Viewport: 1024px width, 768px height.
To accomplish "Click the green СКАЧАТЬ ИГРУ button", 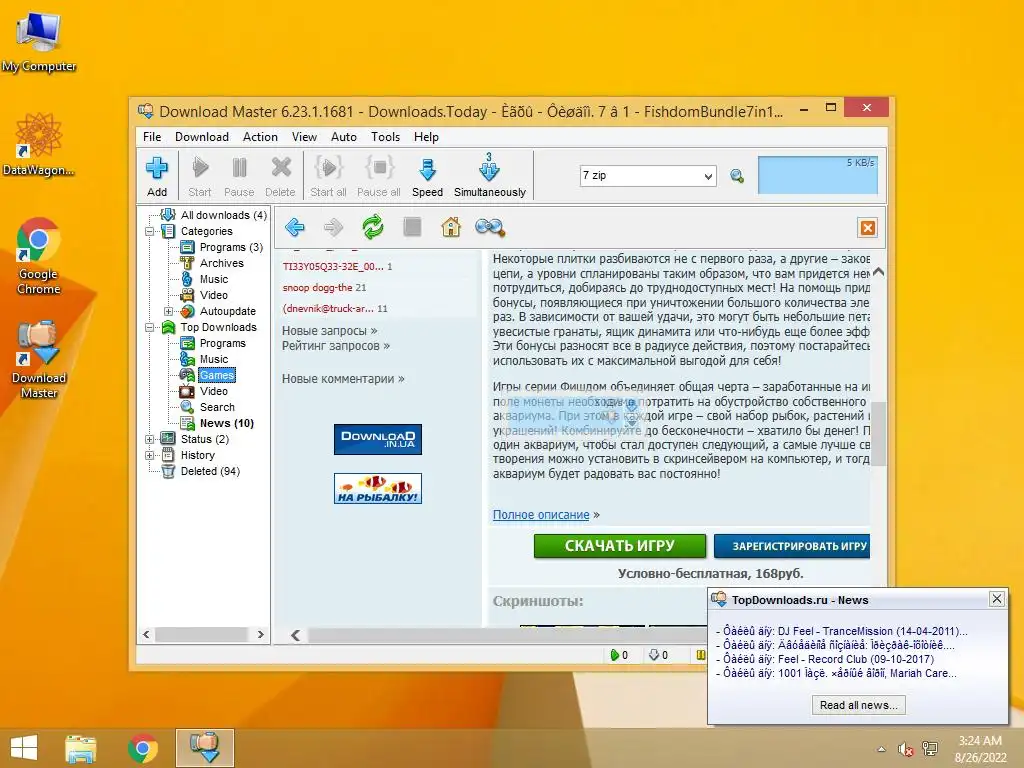I will [620, 546].
